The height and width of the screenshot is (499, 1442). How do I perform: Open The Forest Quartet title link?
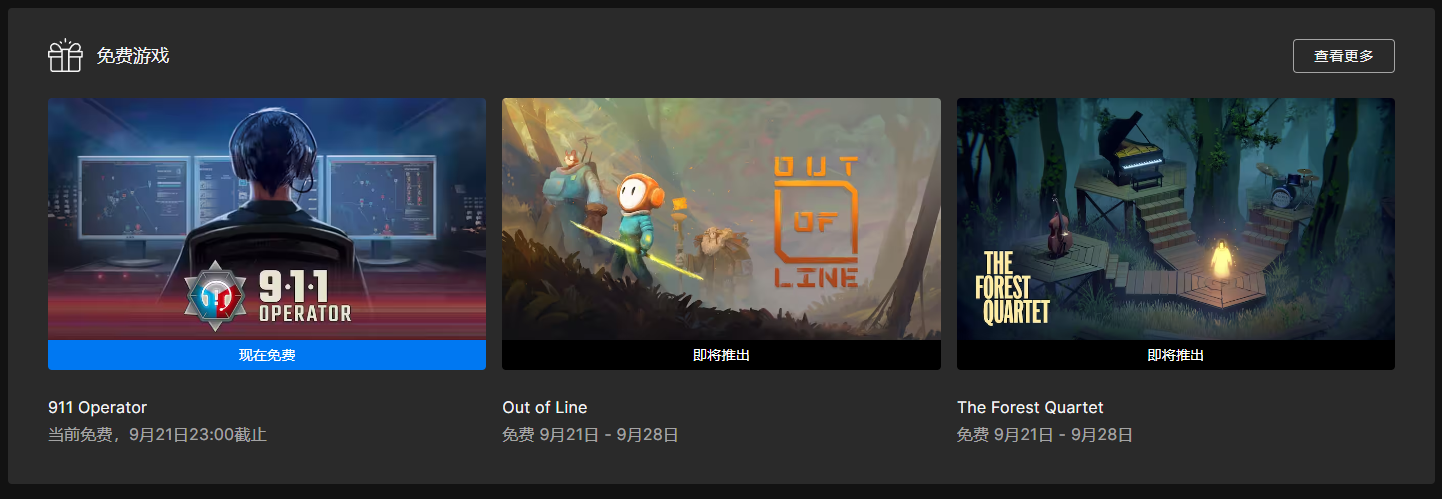coord(1030,408)
